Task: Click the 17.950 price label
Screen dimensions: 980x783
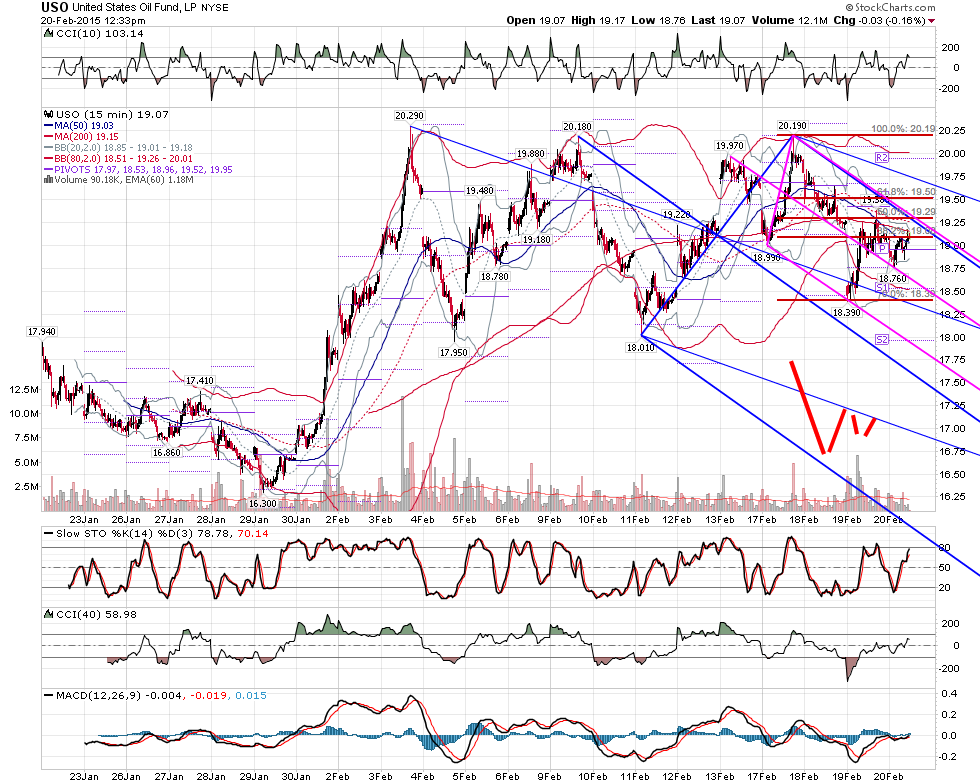Action: point(454,352)
